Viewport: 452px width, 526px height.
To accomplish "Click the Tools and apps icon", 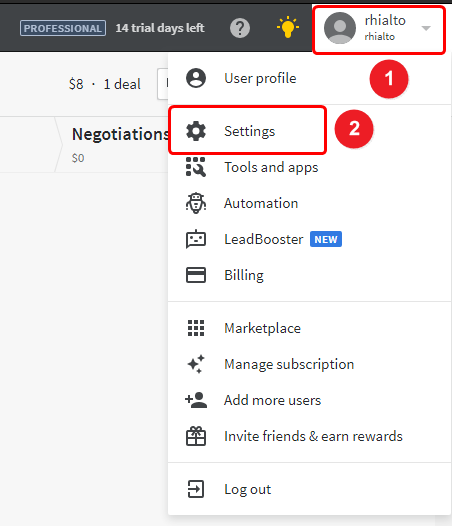I will tap(196, 167).
